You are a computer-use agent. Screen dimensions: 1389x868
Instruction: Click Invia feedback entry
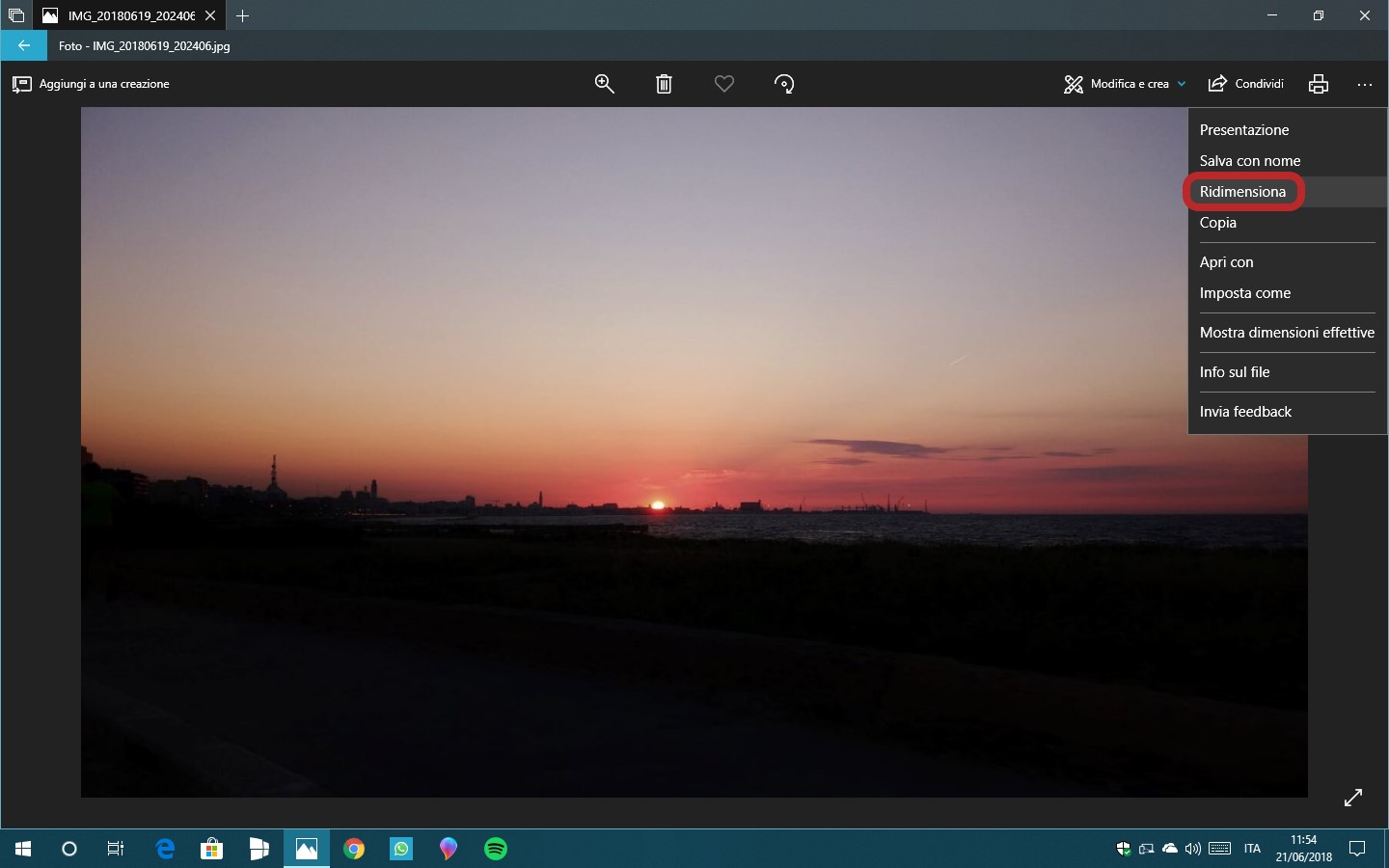[1287, 412]
